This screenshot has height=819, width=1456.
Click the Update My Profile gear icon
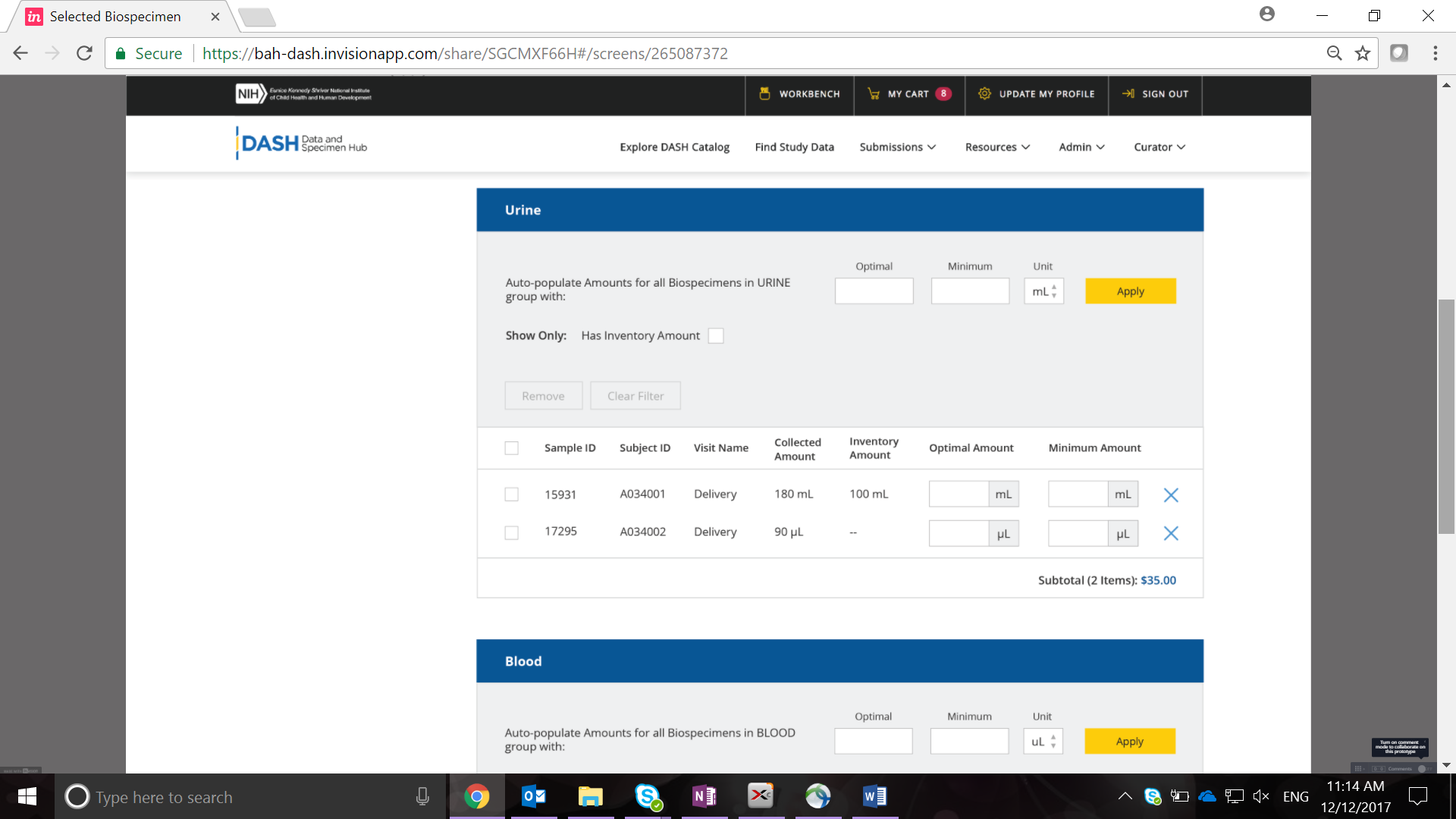(984, 94)
